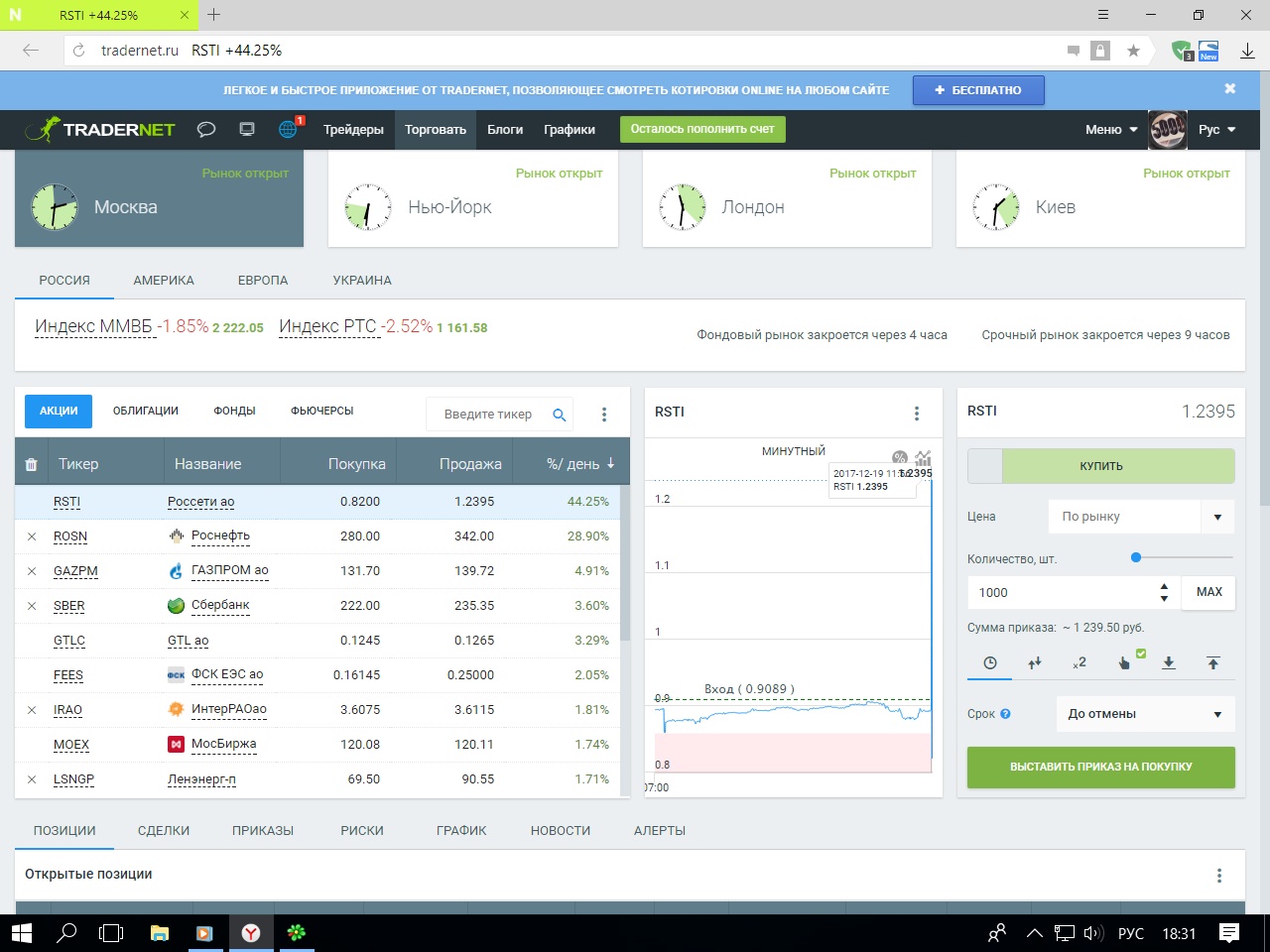
Task: Open the Индекс РТС link
Action: tap(327, 326)
